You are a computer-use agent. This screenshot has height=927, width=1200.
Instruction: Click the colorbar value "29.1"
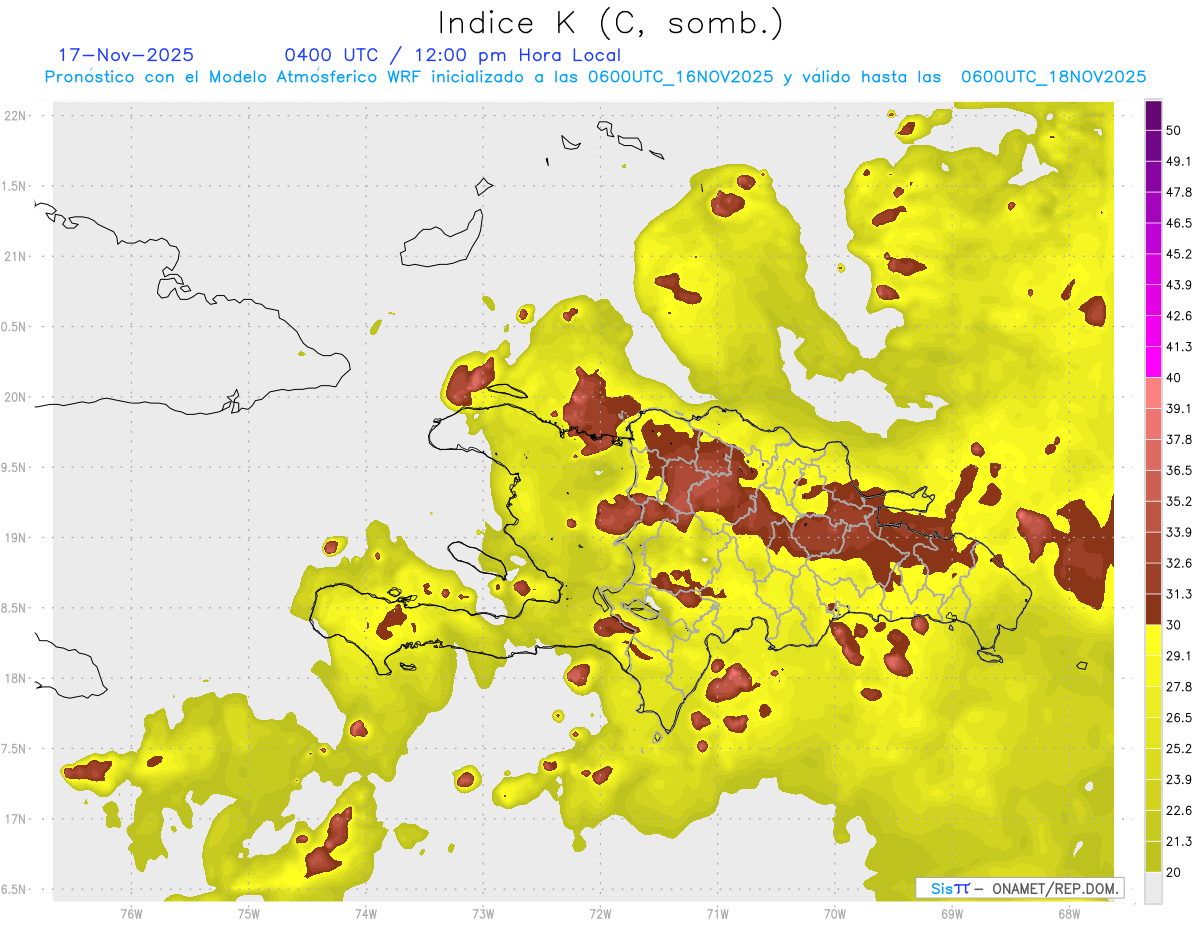pyautogui.click(x=1179, y=655)
